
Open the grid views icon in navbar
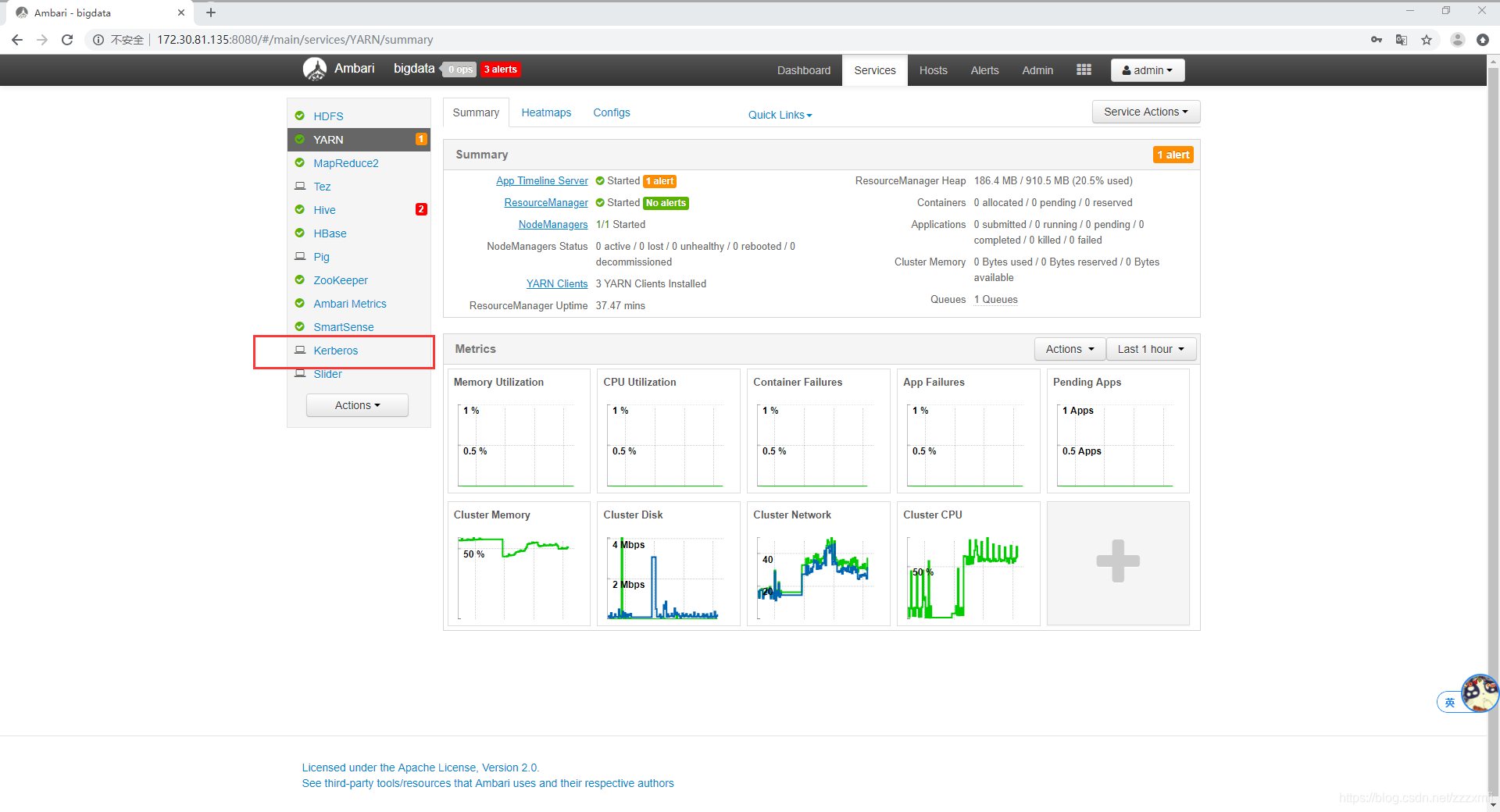point(1084,69)
